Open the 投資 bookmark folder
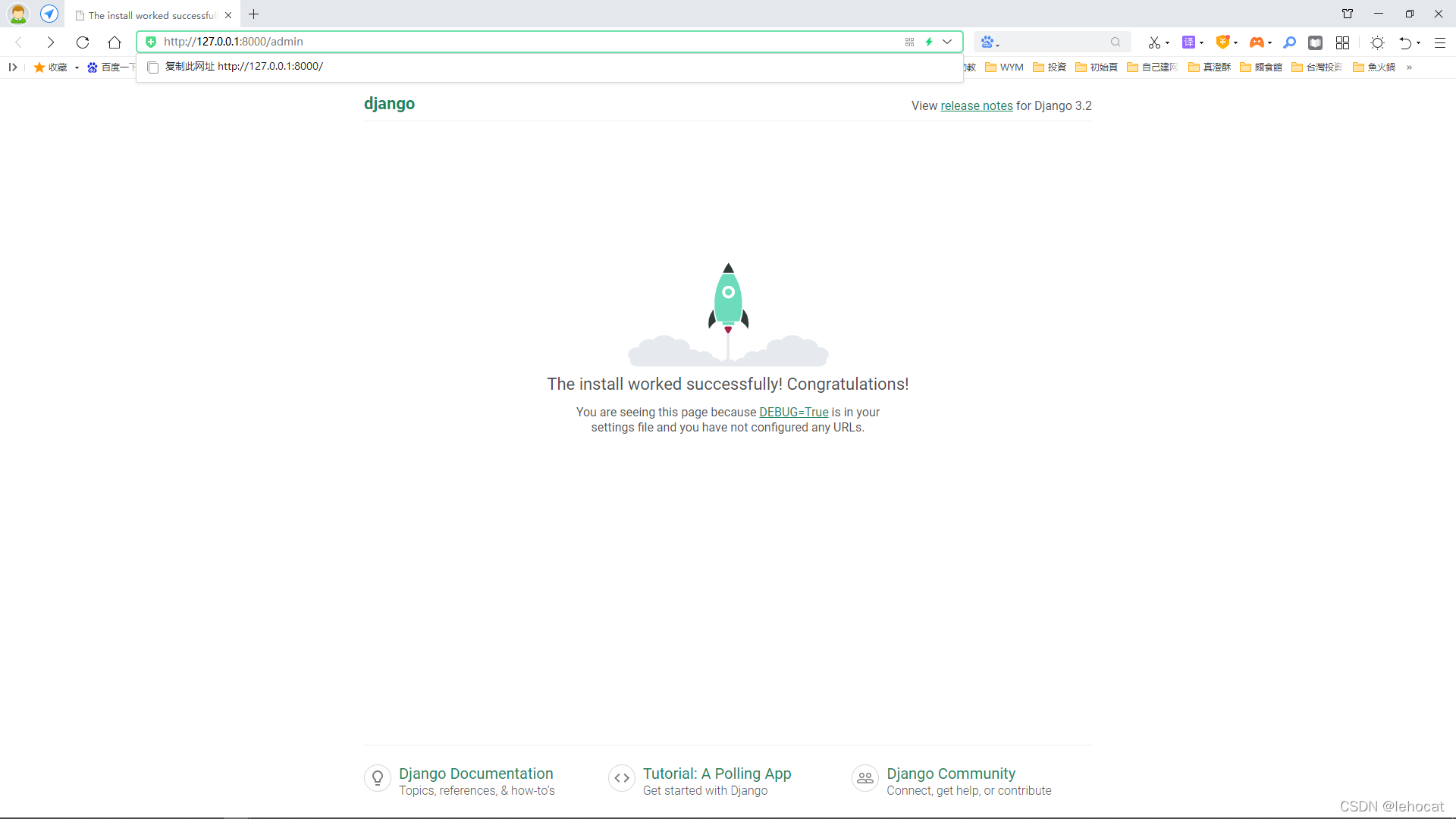 [1050, 67]
